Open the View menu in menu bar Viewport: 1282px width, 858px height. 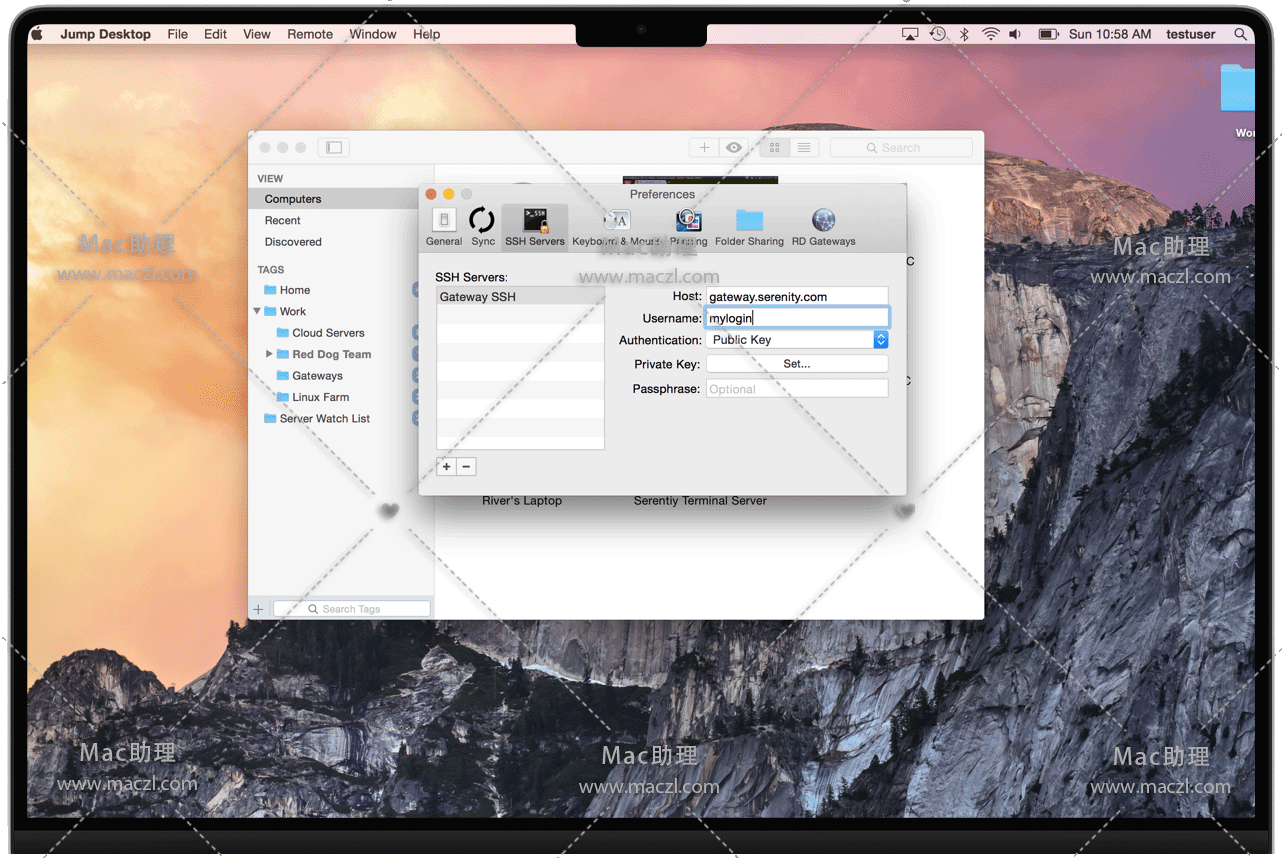[x=257, y=34]
